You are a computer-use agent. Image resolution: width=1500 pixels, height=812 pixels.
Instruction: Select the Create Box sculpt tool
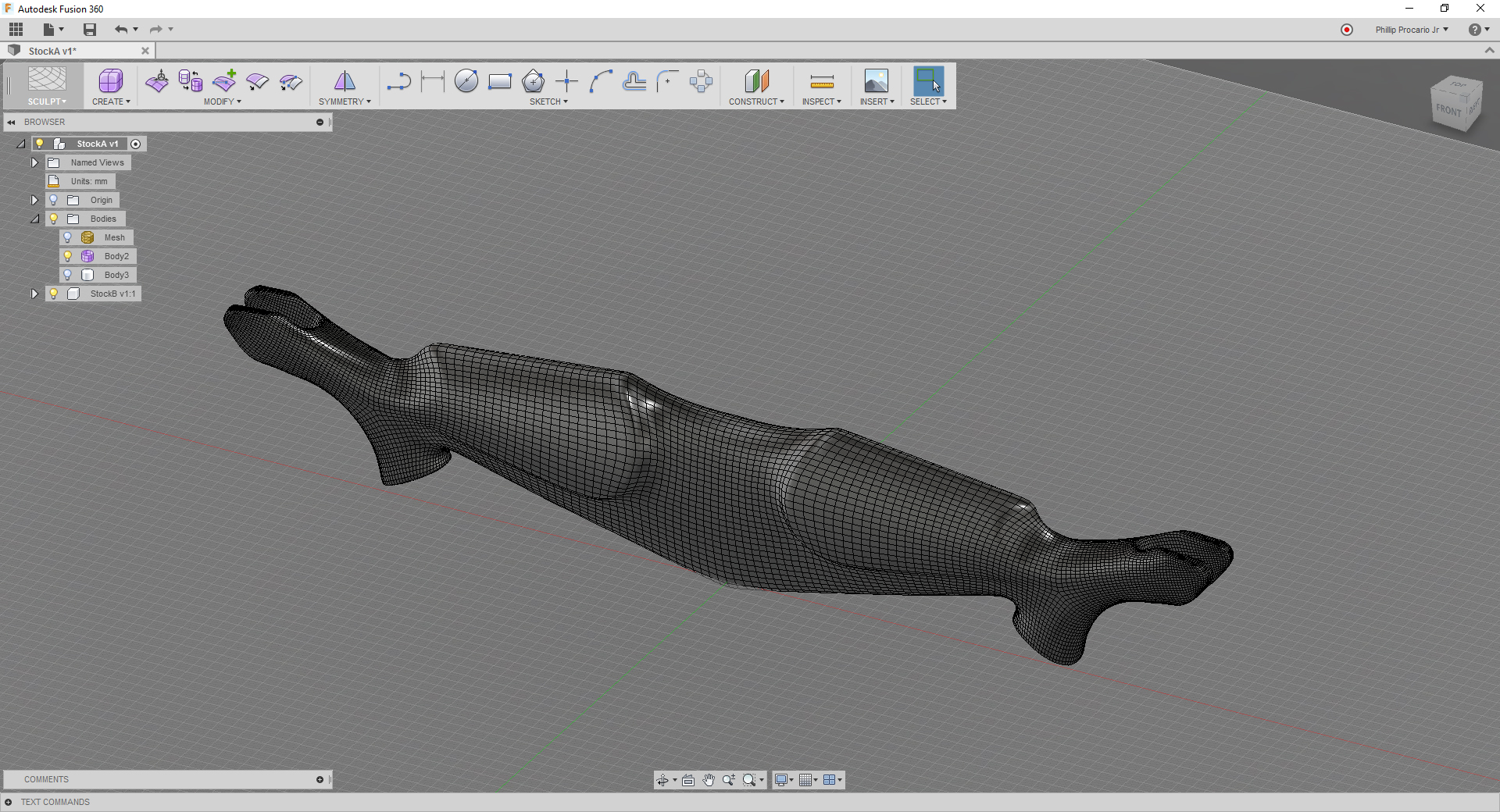click(111, 80)
